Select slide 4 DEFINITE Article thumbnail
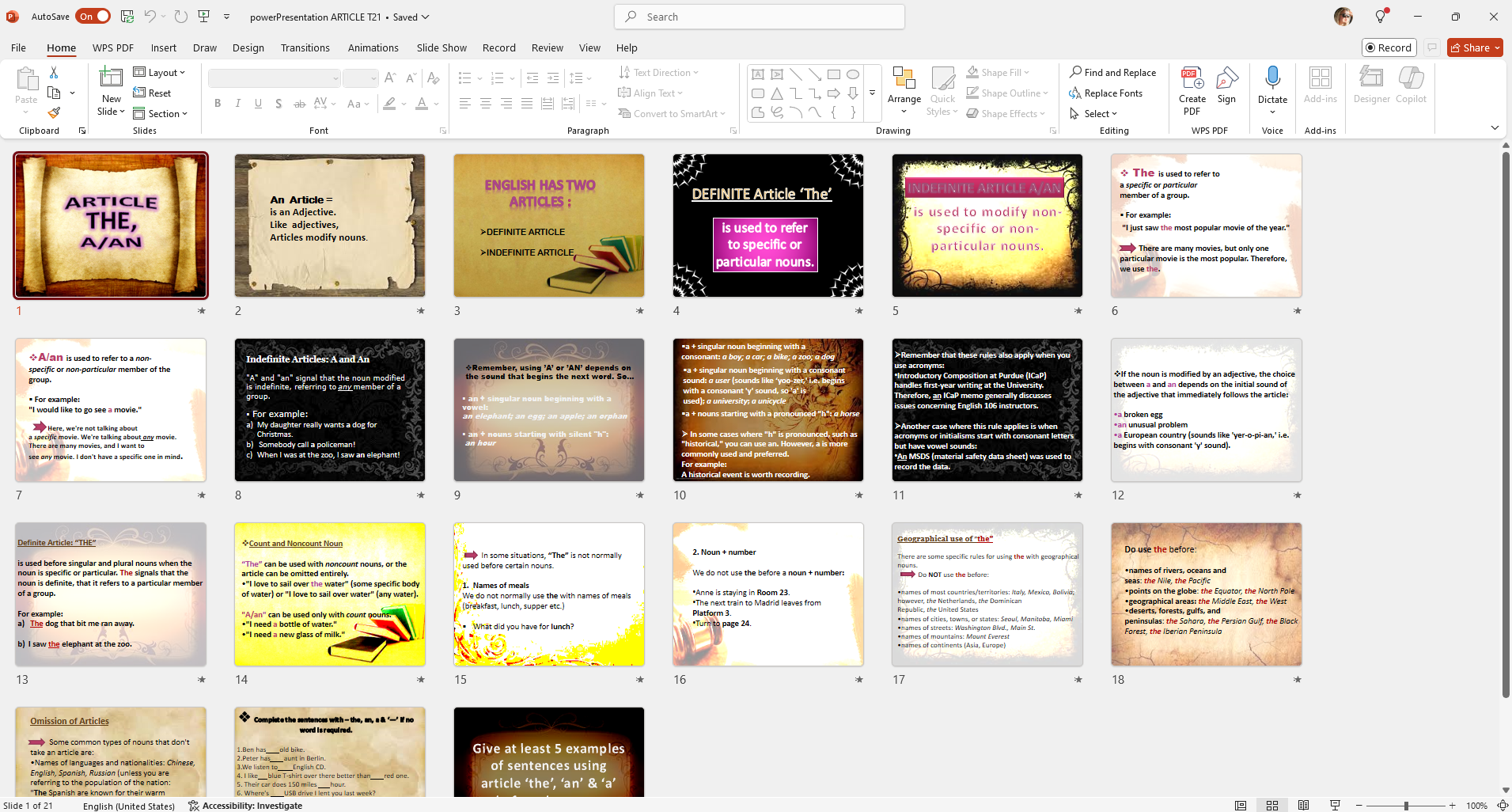The image size is (1512, 812). [x=767, y=226]
